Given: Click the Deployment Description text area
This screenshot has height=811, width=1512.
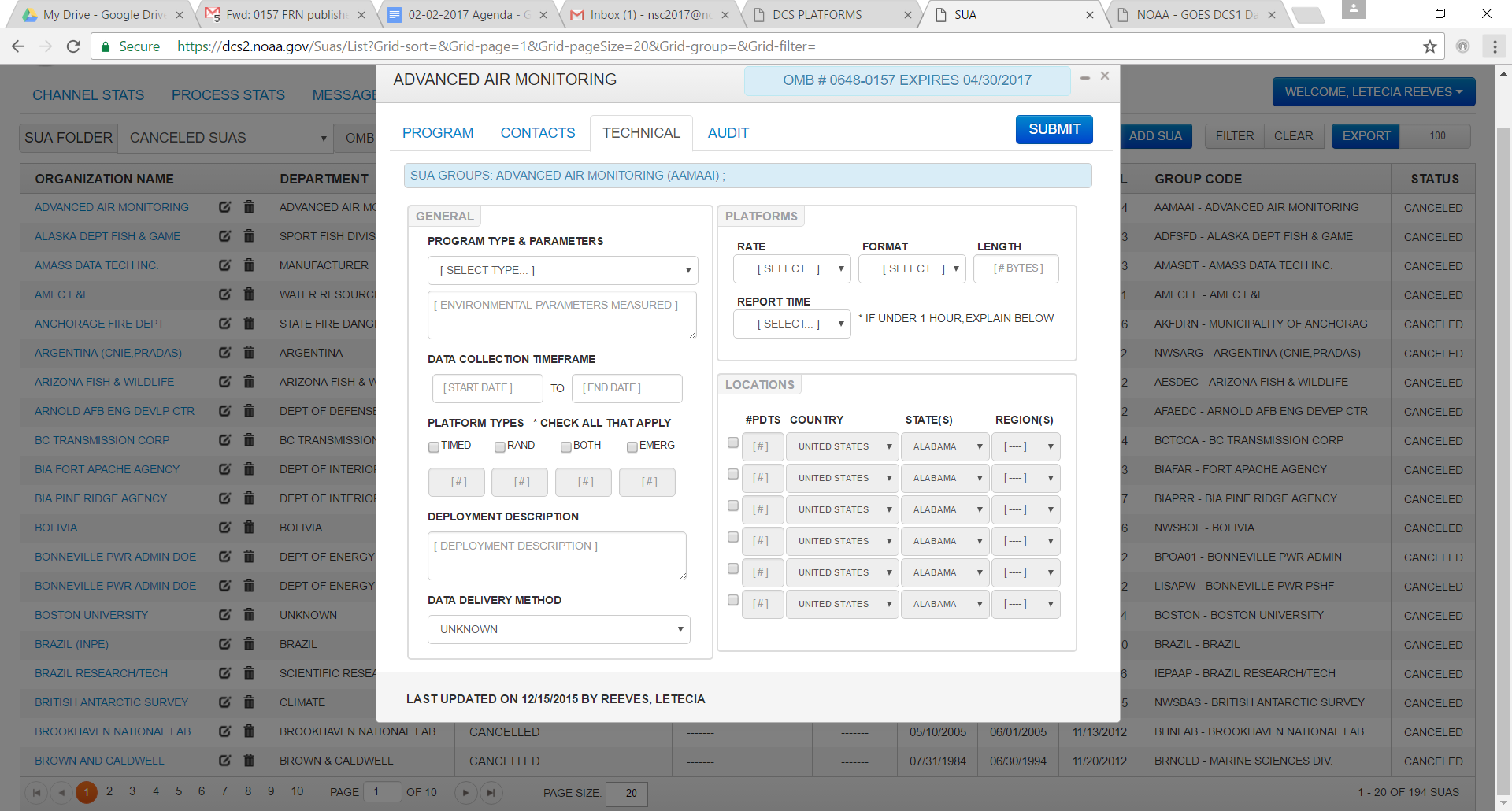Looking at the screenshot, I should pos(557,555).
